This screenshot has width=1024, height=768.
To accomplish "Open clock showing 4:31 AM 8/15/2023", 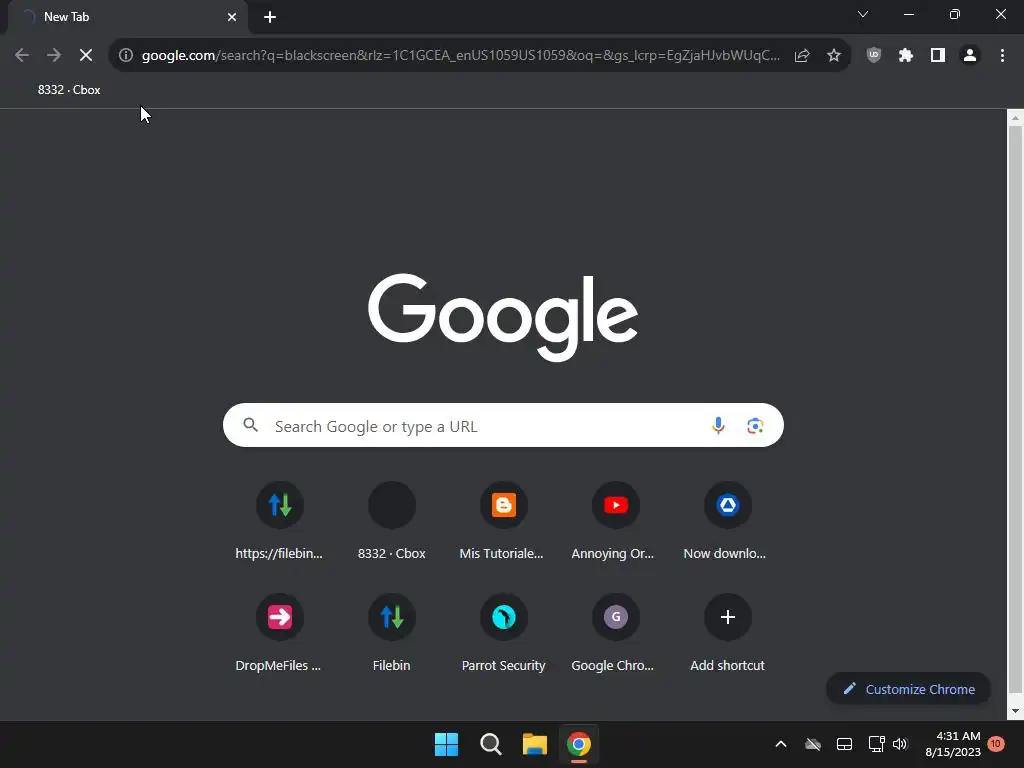I will pyautogui.click(x=953, y=744).
